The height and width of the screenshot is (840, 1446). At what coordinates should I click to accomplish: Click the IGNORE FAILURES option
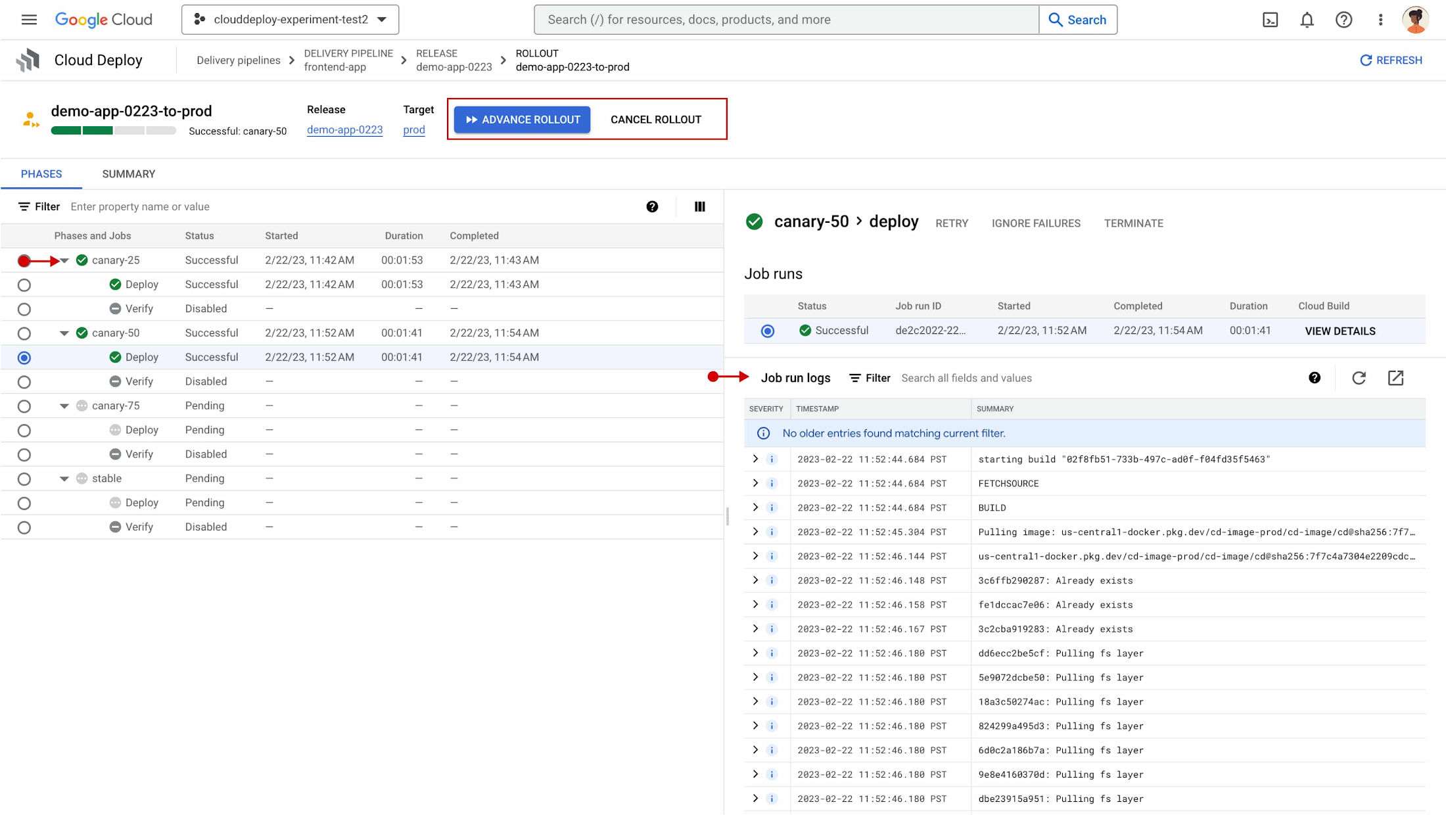coord(1036,223)
